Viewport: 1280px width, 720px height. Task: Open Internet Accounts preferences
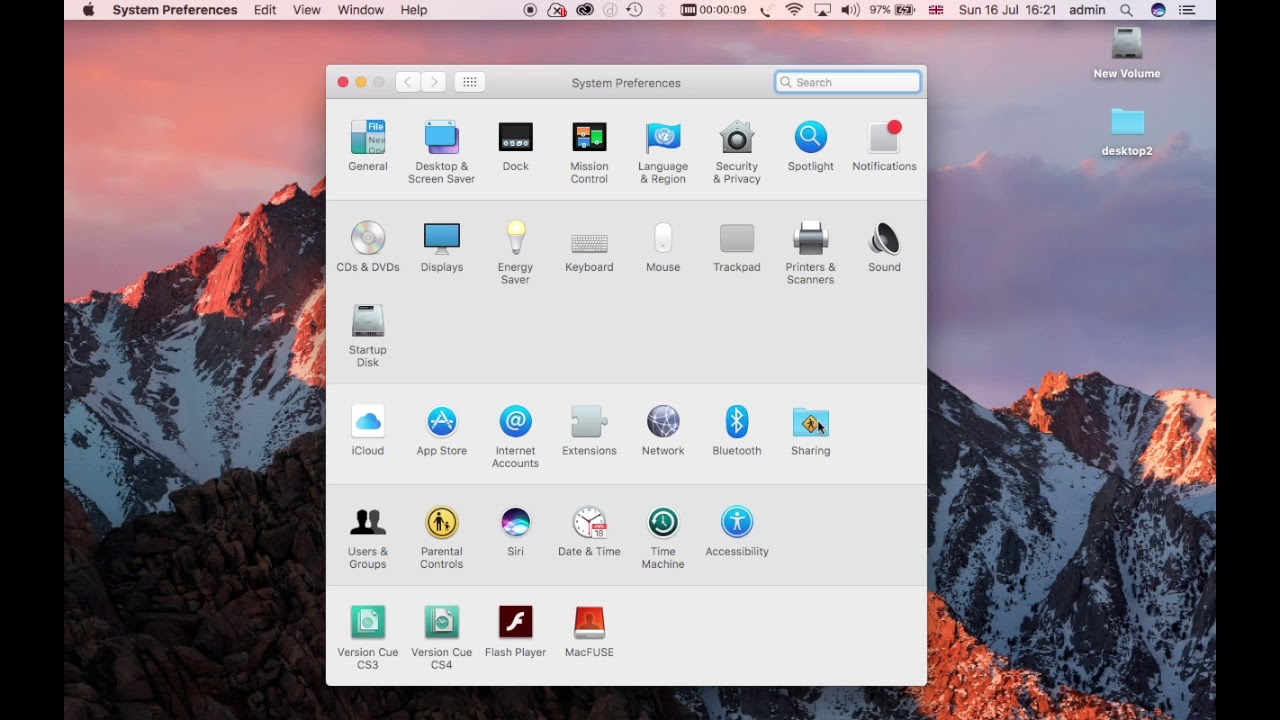515,437
